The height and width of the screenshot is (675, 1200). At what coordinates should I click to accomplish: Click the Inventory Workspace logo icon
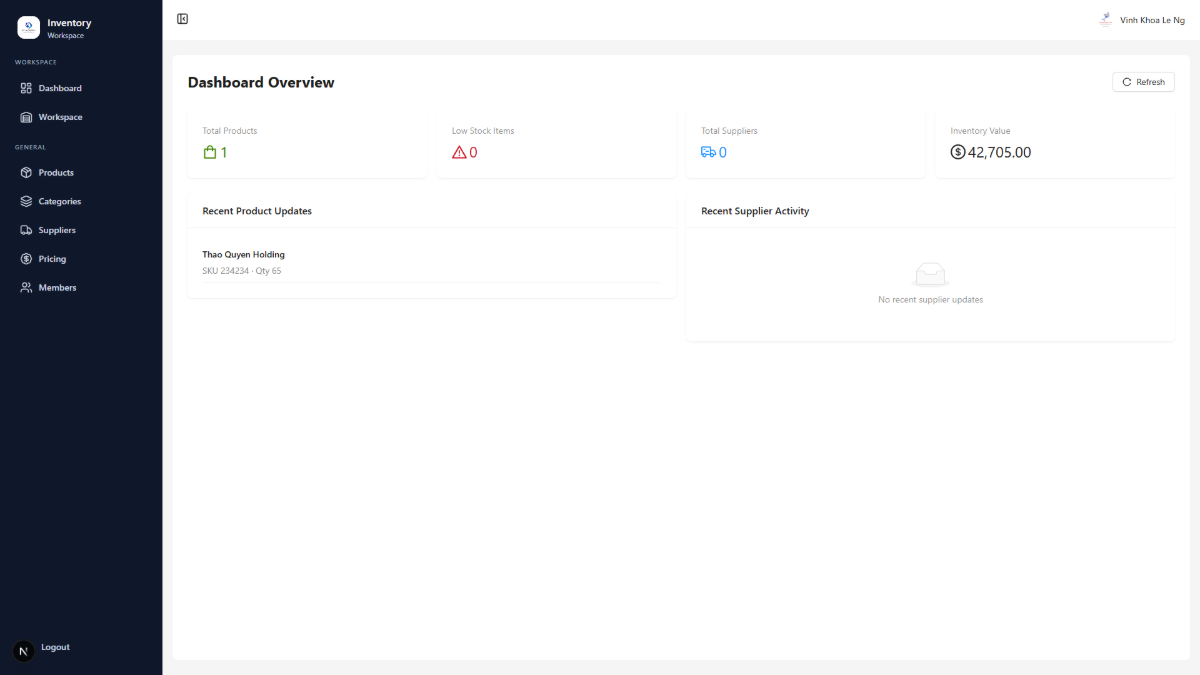tap(28, 28)
